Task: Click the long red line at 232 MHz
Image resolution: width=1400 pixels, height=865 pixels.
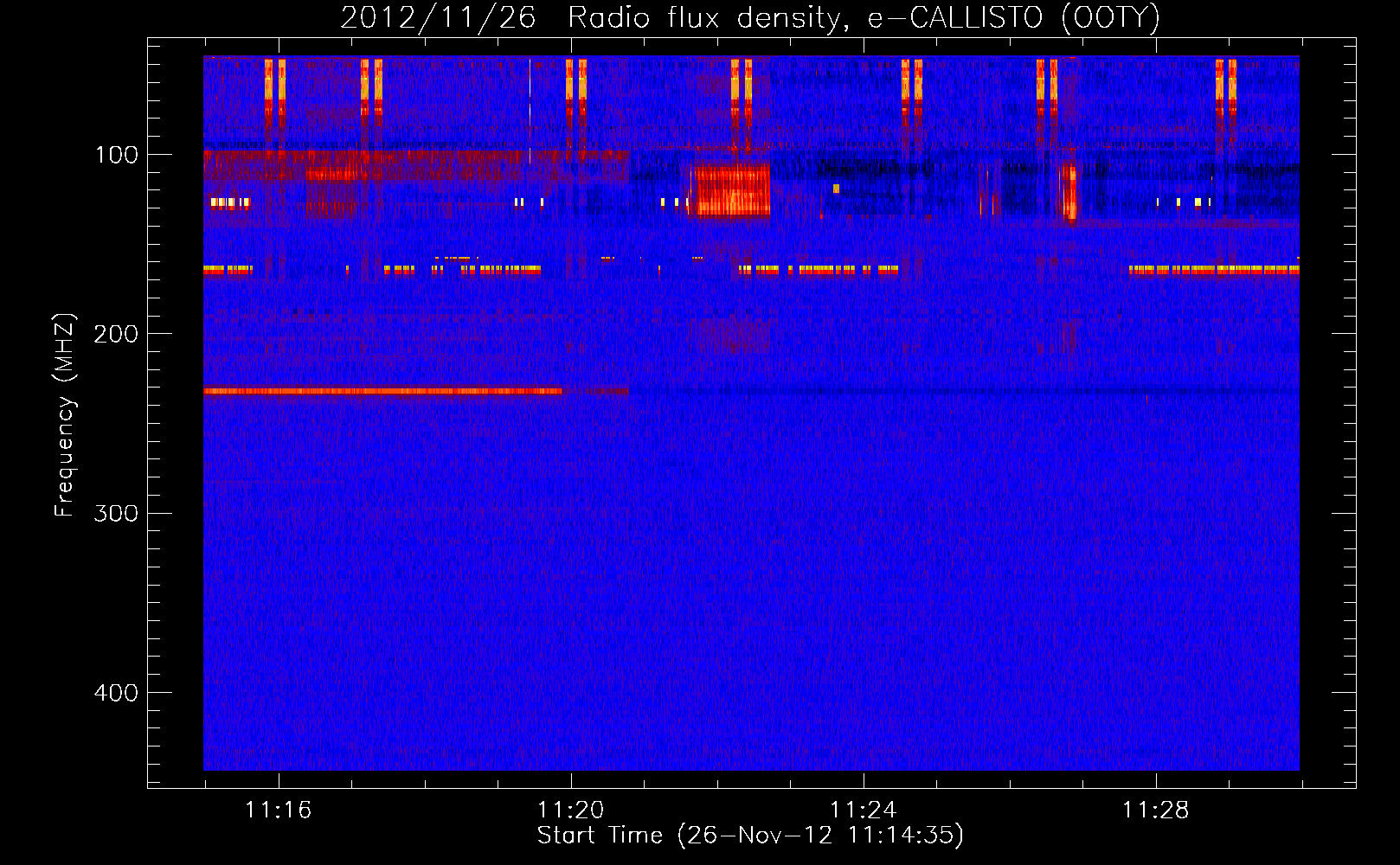Action: 382,391
